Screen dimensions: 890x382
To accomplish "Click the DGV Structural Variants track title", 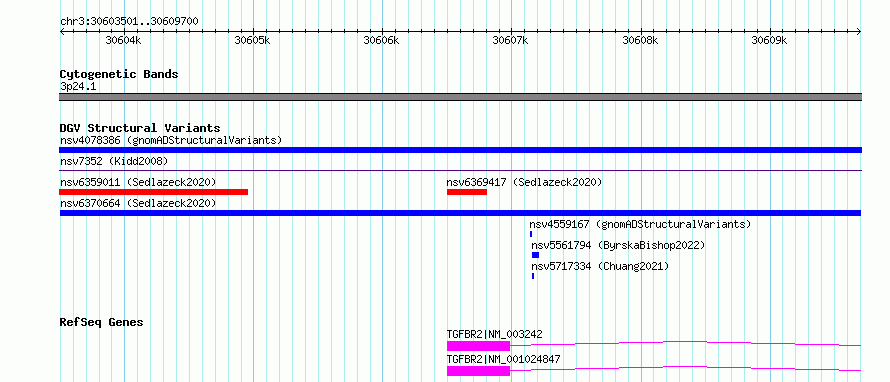I will point(140,128).
